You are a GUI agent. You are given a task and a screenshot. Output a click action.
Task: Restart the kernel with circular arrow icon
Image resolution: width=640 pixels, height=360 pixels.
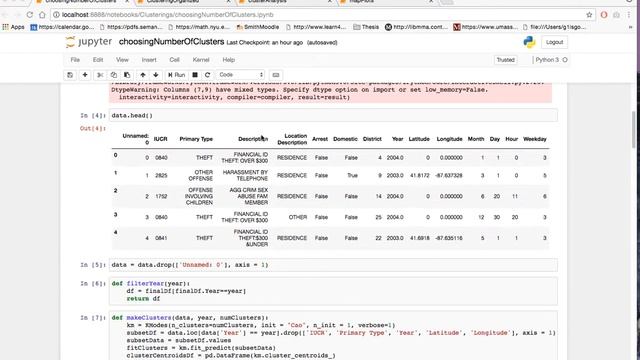[x=207, y=75]
